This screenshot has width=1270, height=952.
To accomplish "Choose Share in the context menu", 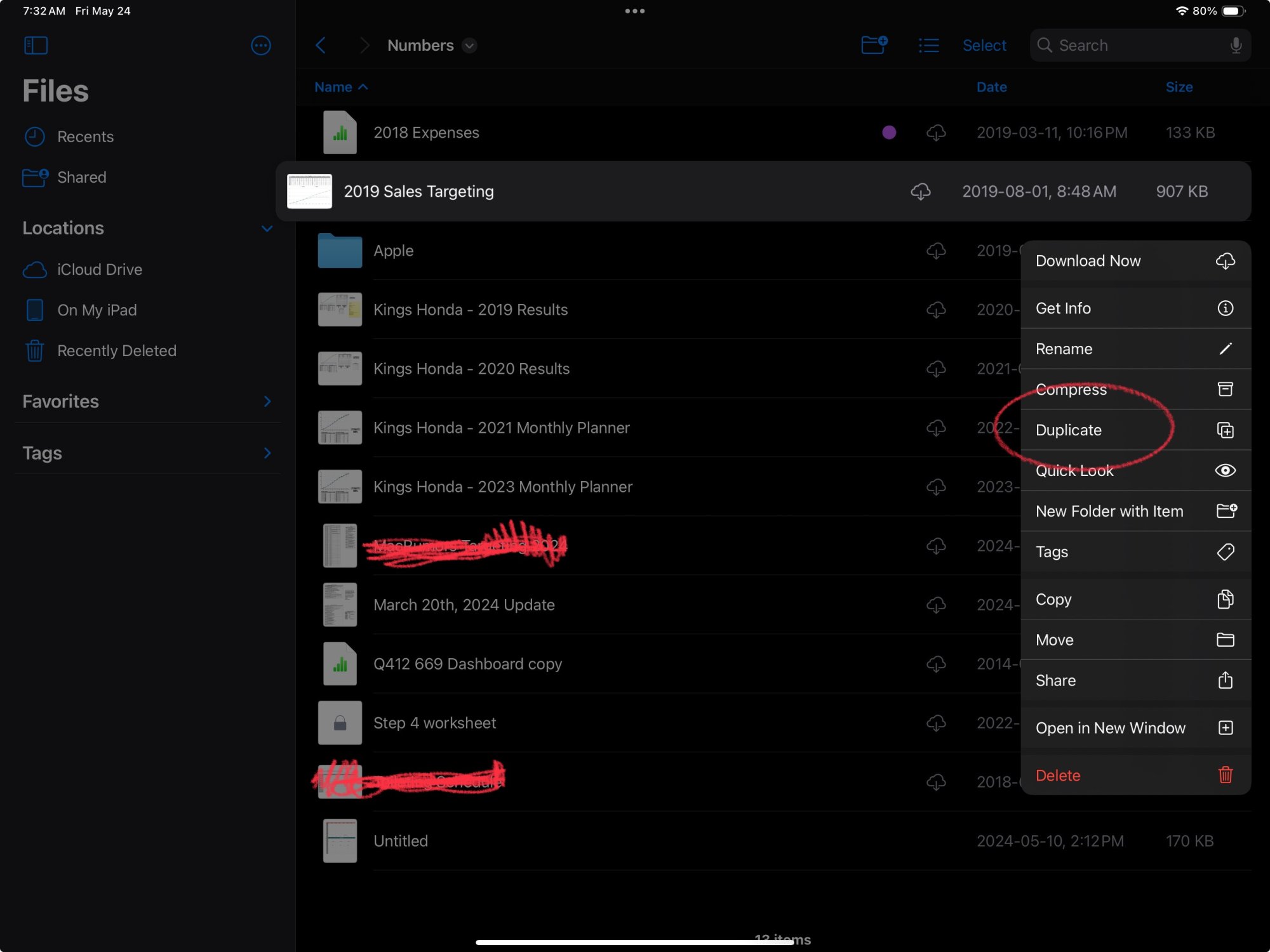I will pos(1135,680).
